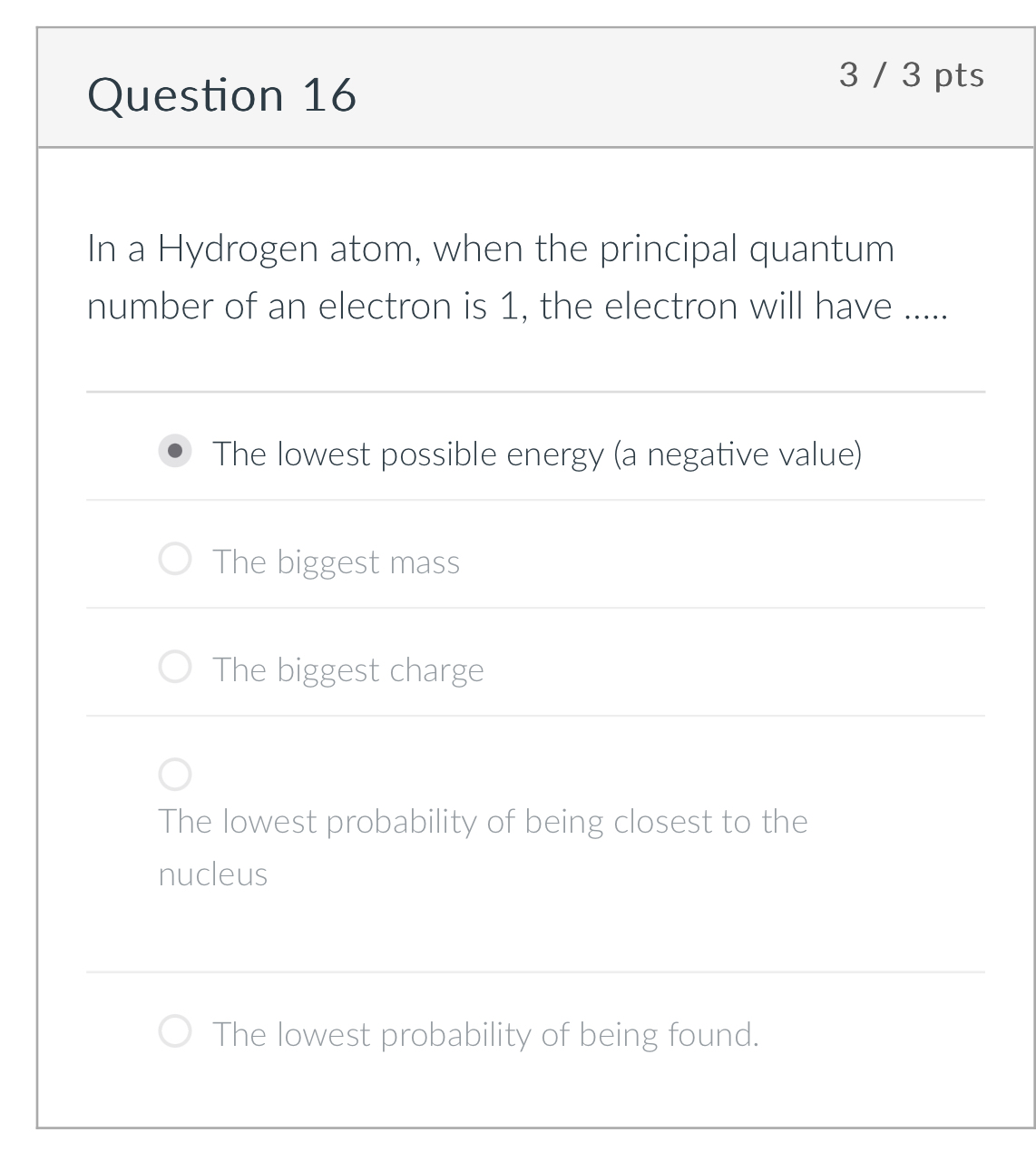Click the empty circle beside biggest mass

point(175,559)
